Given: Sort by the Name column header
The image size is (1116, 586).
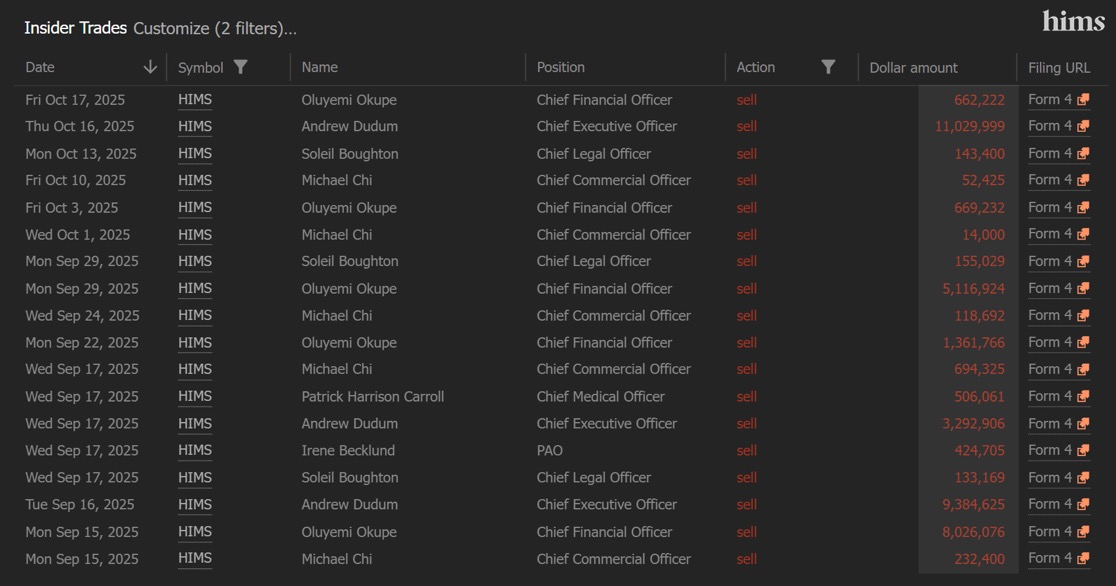Looking at the screenshot, I should point(319,68).
